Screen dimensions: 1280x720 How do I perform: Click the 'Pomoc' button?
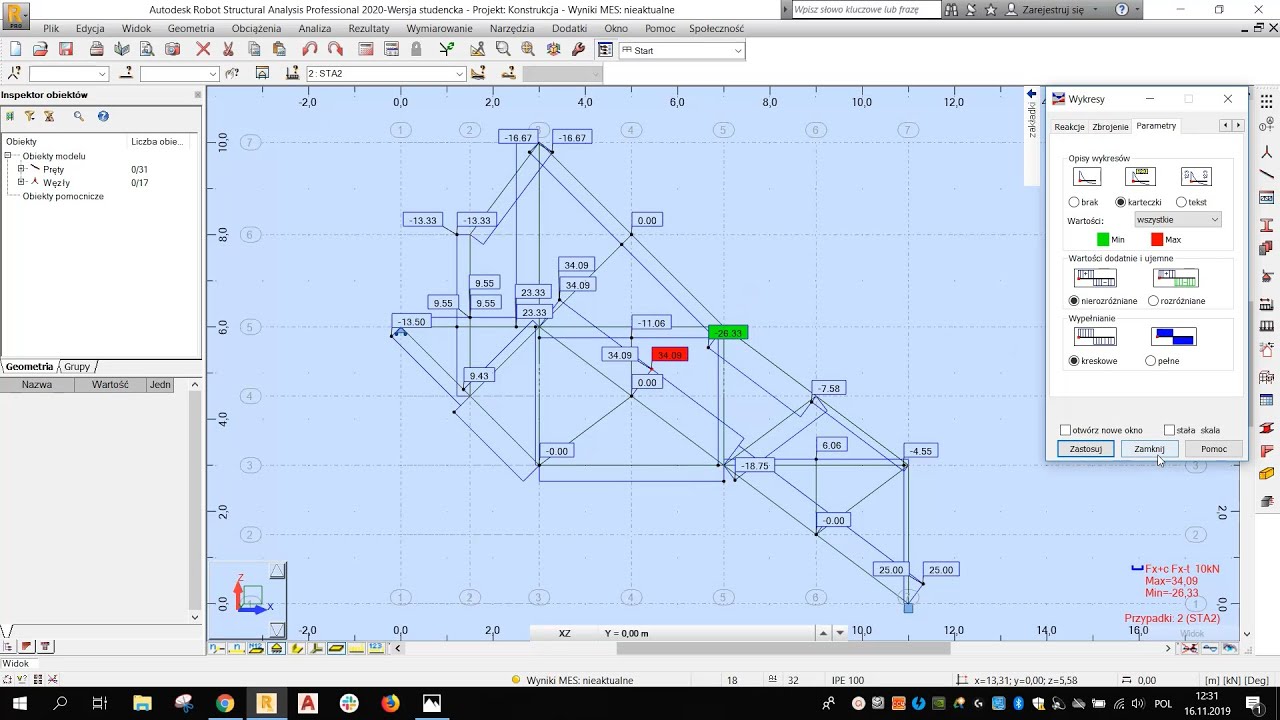(1214, 449)
